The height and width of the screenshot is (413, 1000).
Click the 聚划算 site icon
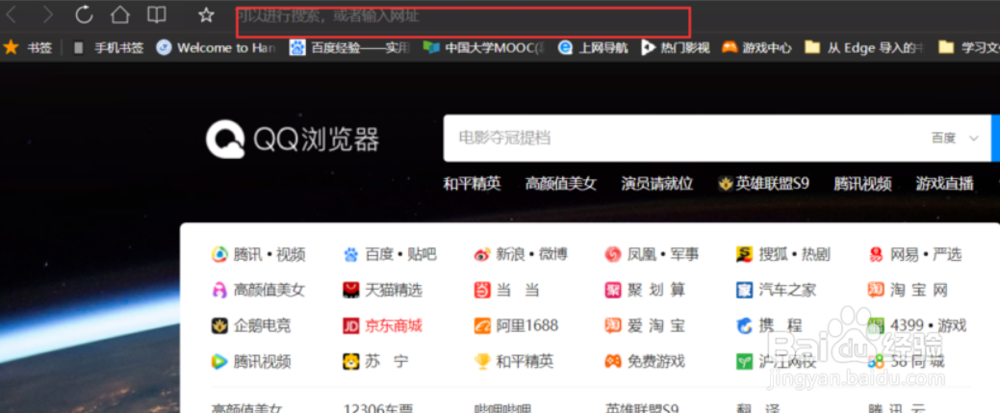(613, 291)
